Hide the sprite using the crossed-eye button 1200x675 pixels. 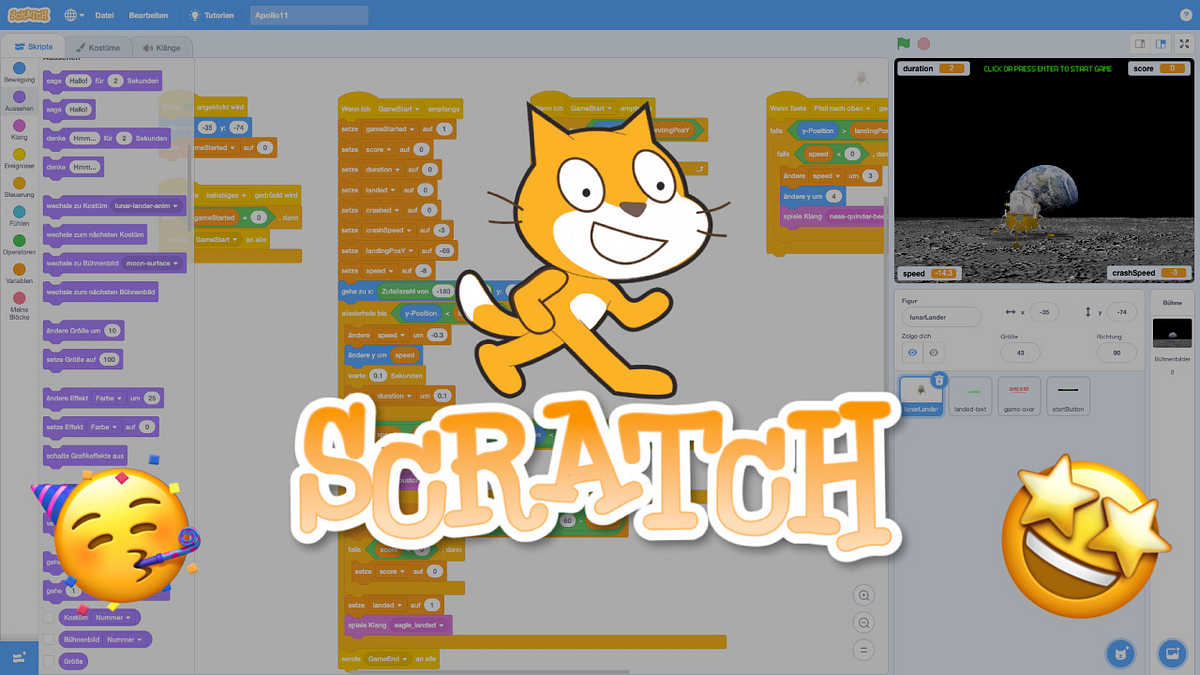(933, 353)
